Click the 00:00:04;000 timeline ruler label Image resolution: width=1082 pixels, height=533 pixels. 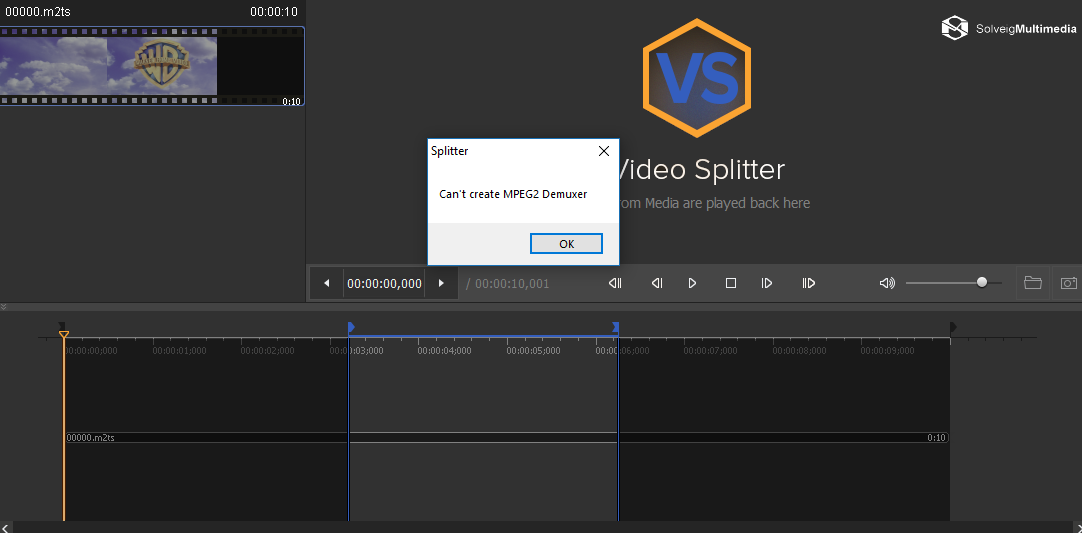point(444,351)
